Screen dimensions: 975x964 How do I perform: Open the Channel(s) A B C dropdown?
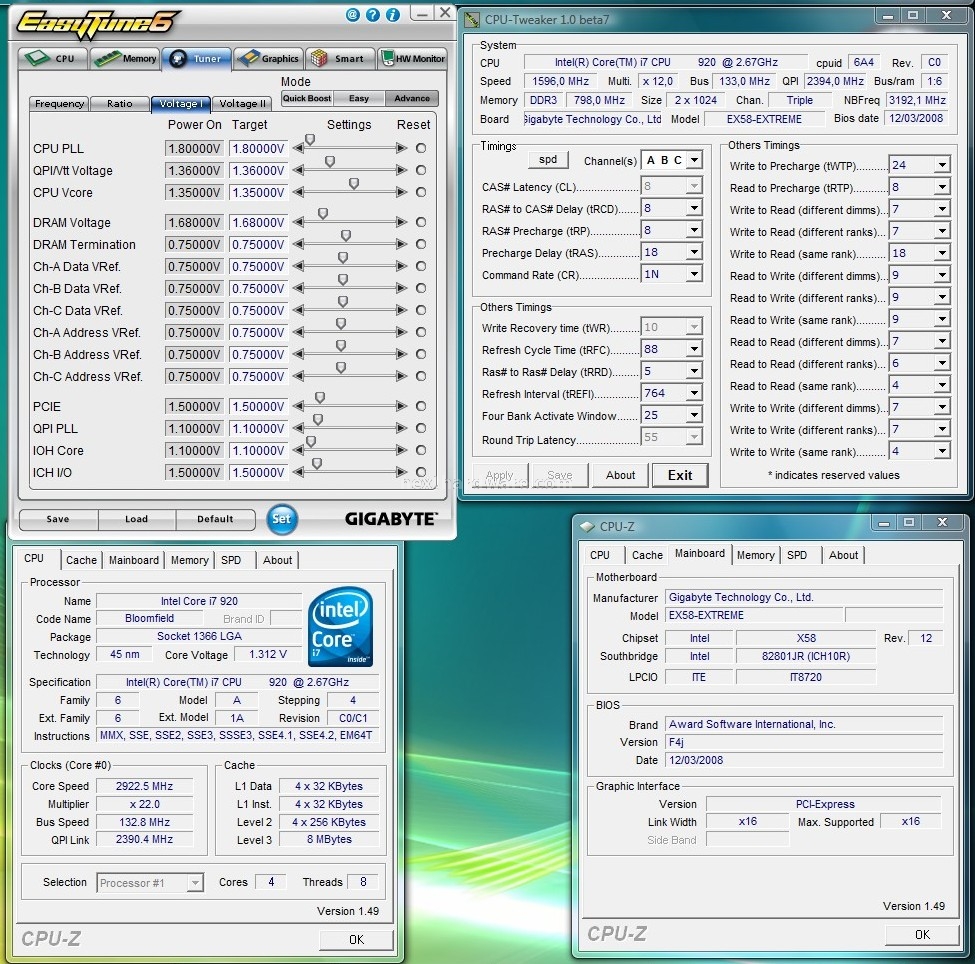coord(695,160)
